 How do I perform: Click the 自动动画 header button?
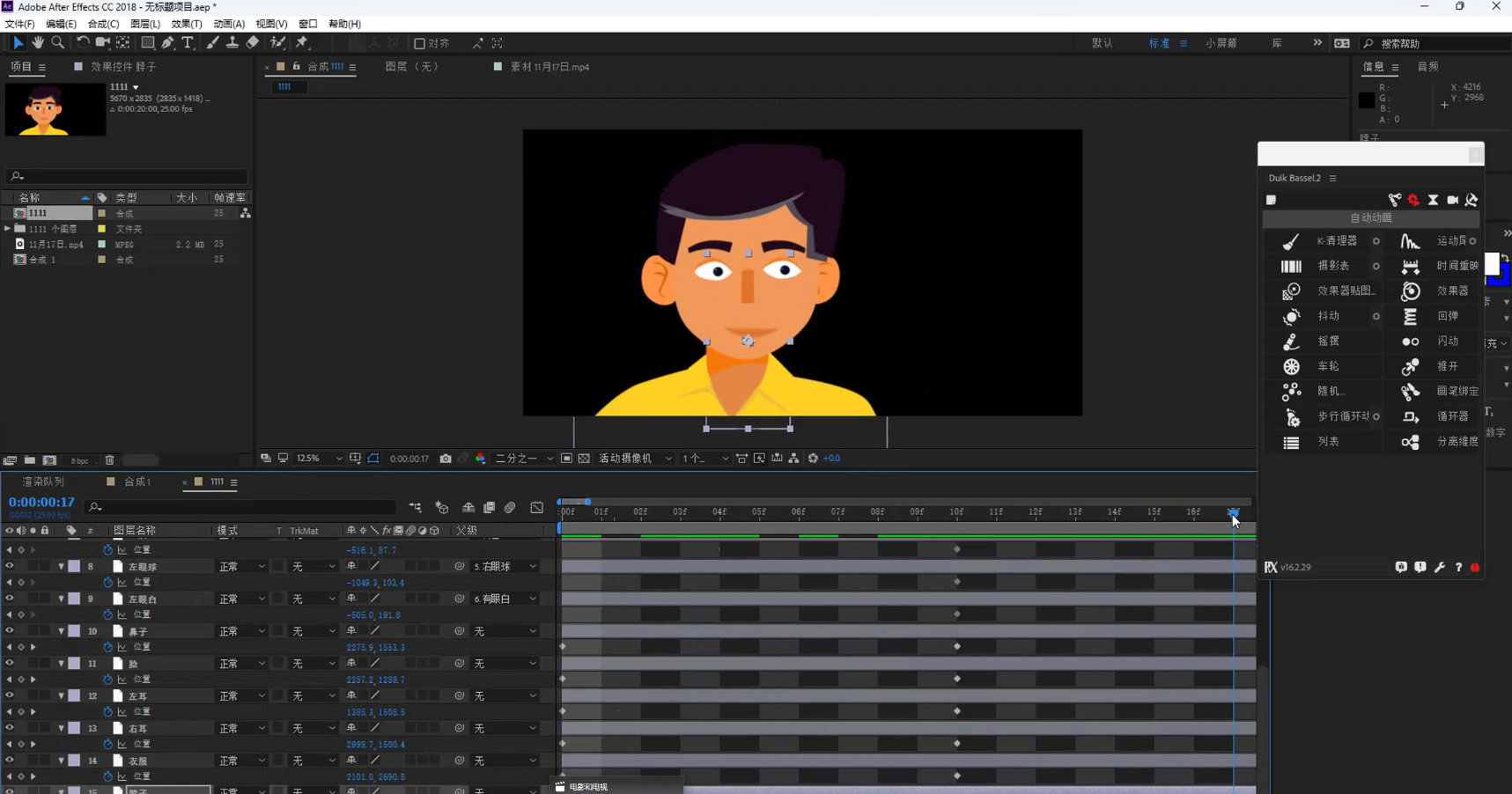point(1370,218)
